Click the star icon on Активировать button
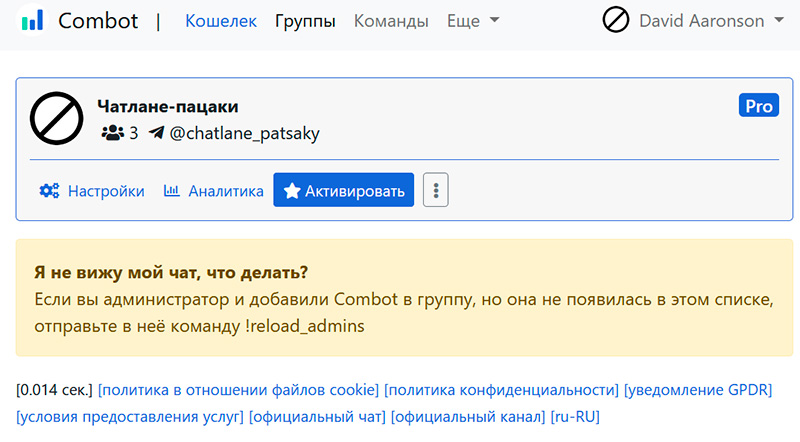This screenshot has width=800, height=442. 291,191
